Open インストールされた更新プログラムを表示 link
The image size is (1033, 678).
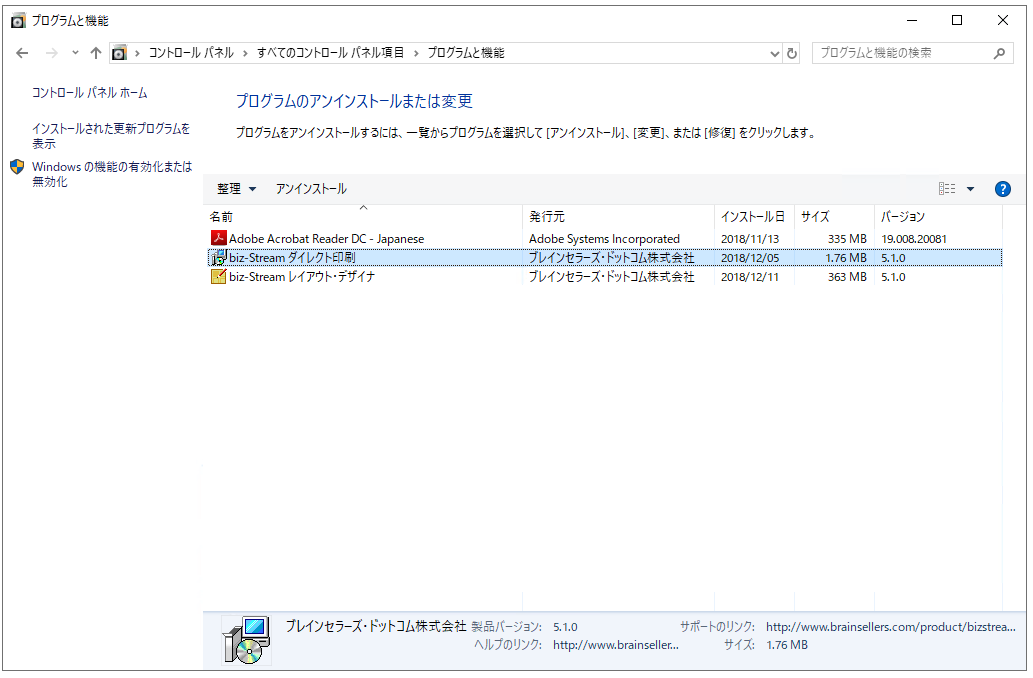pos(111,136)
